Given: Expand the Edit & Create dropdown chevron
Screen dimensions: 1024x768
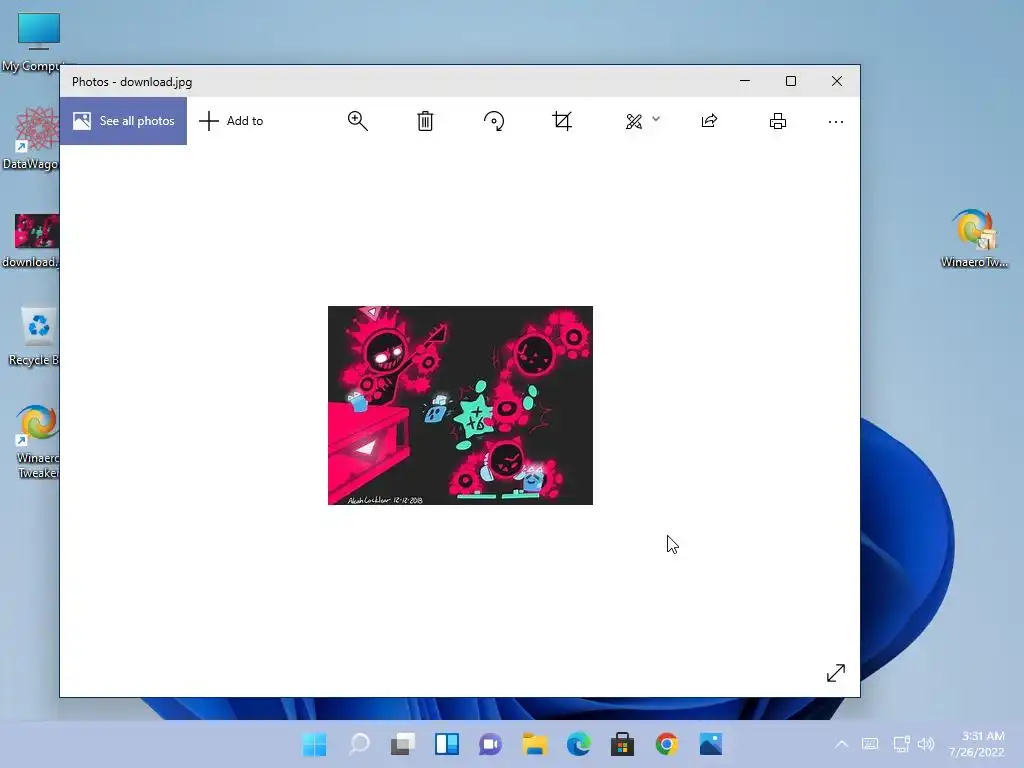Looking at the screenshot, I should [x=656, y=119].
